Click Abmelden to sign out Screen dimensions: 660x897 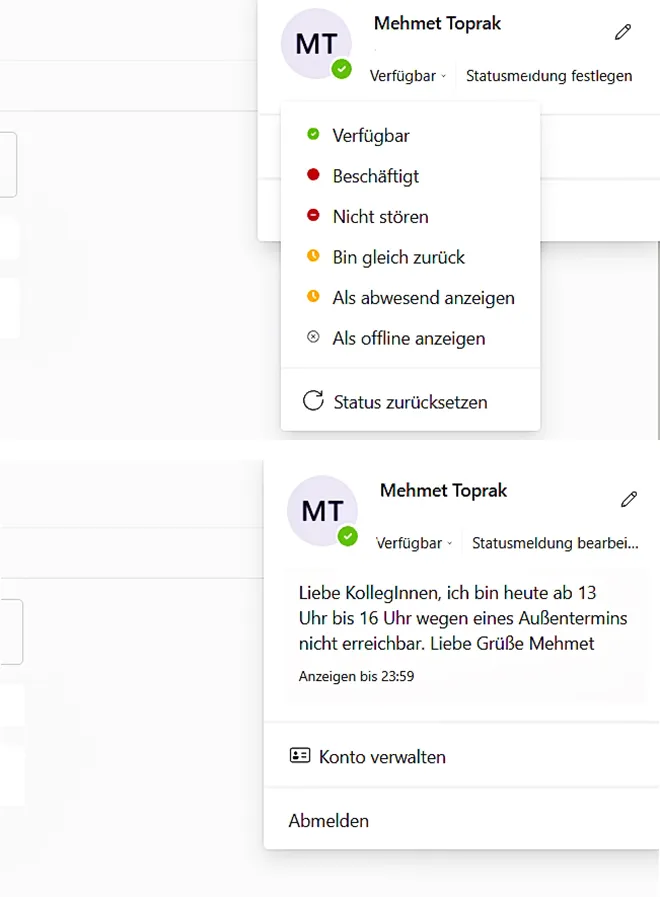(329, 821)
